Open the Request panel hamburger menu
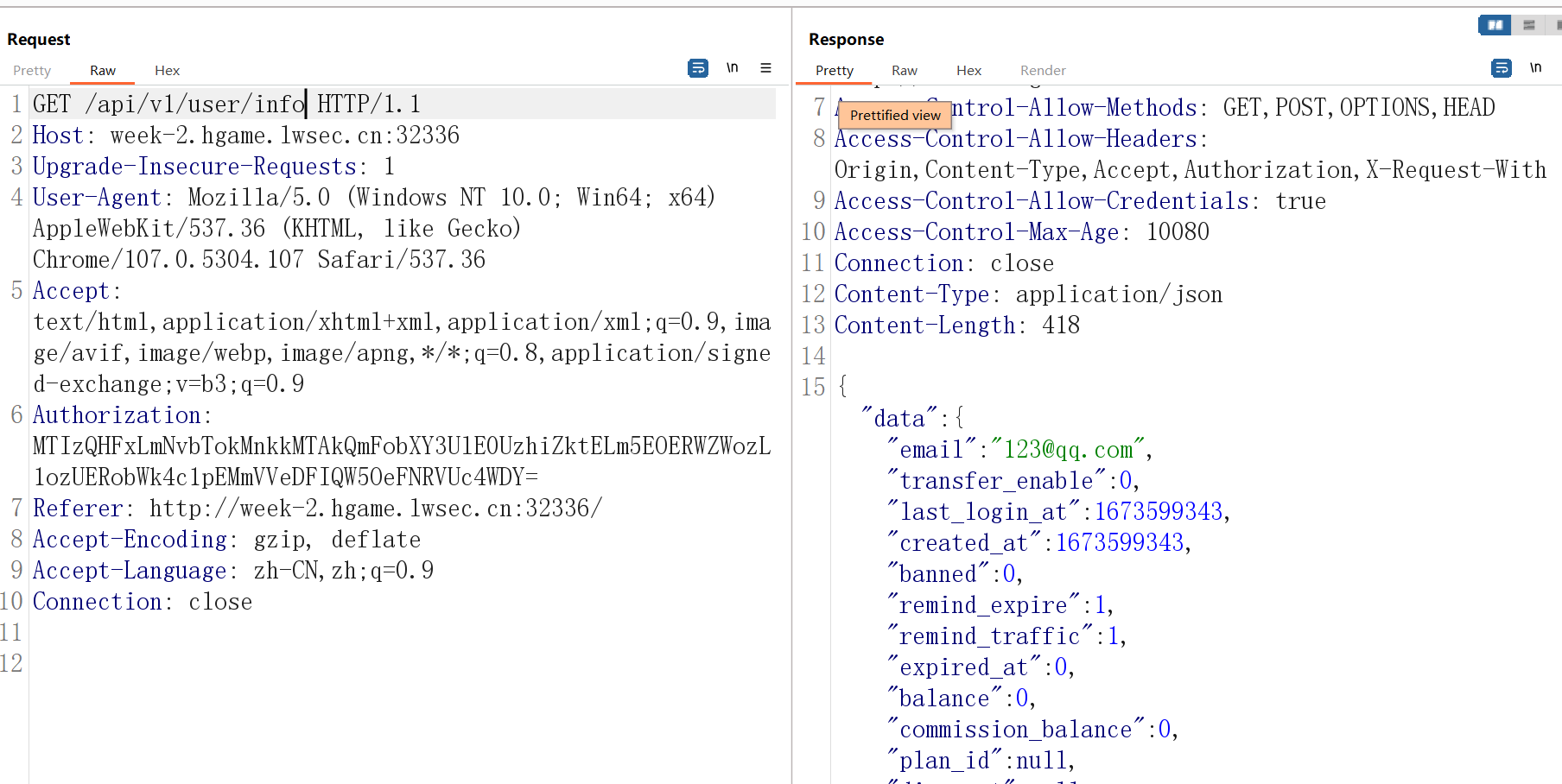The image size is (1562, 784). pos(765,68)
